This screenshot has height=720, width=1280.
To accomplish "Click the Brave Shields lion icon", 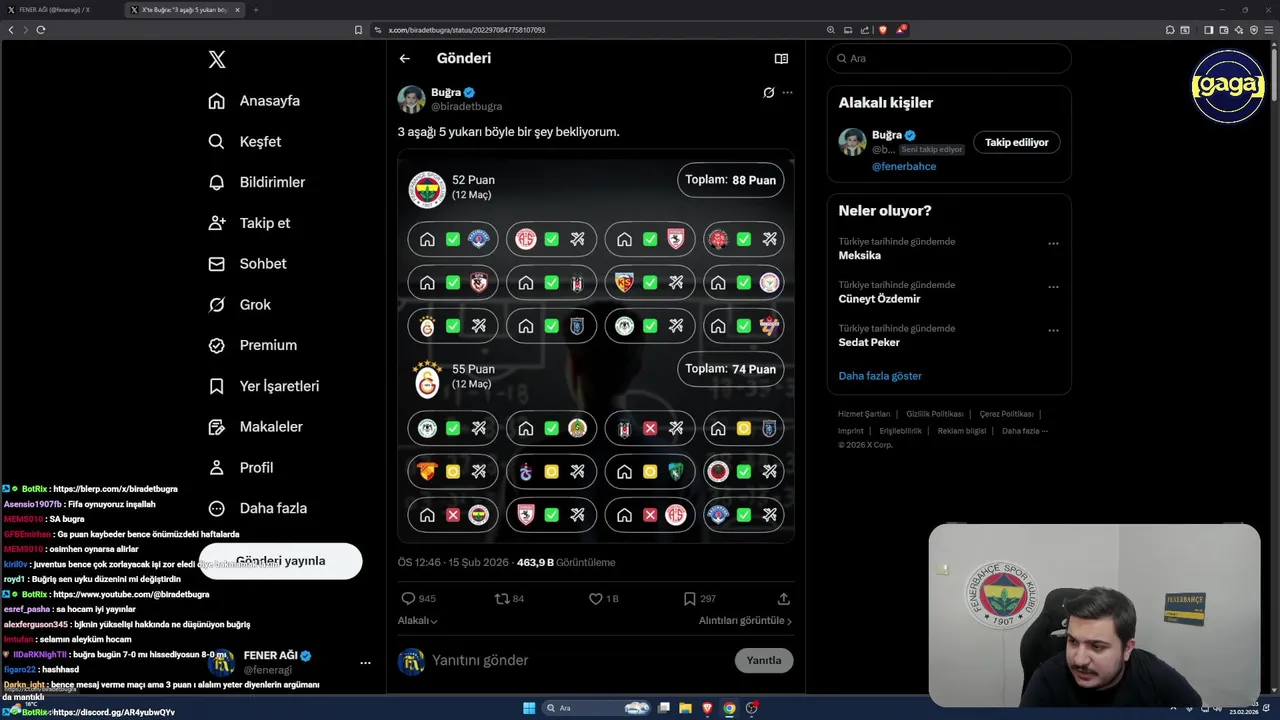I will [x=883, y=30].
